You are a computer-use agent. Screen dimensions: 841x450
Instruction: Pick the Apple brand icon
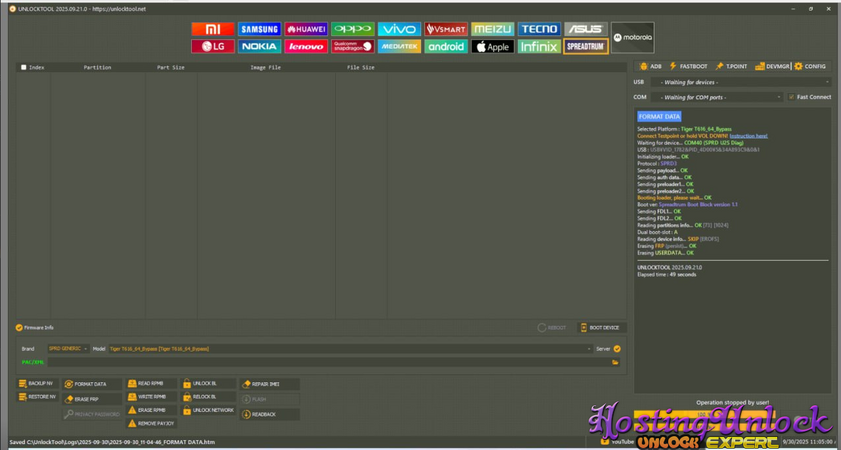(x=492, y=46)
